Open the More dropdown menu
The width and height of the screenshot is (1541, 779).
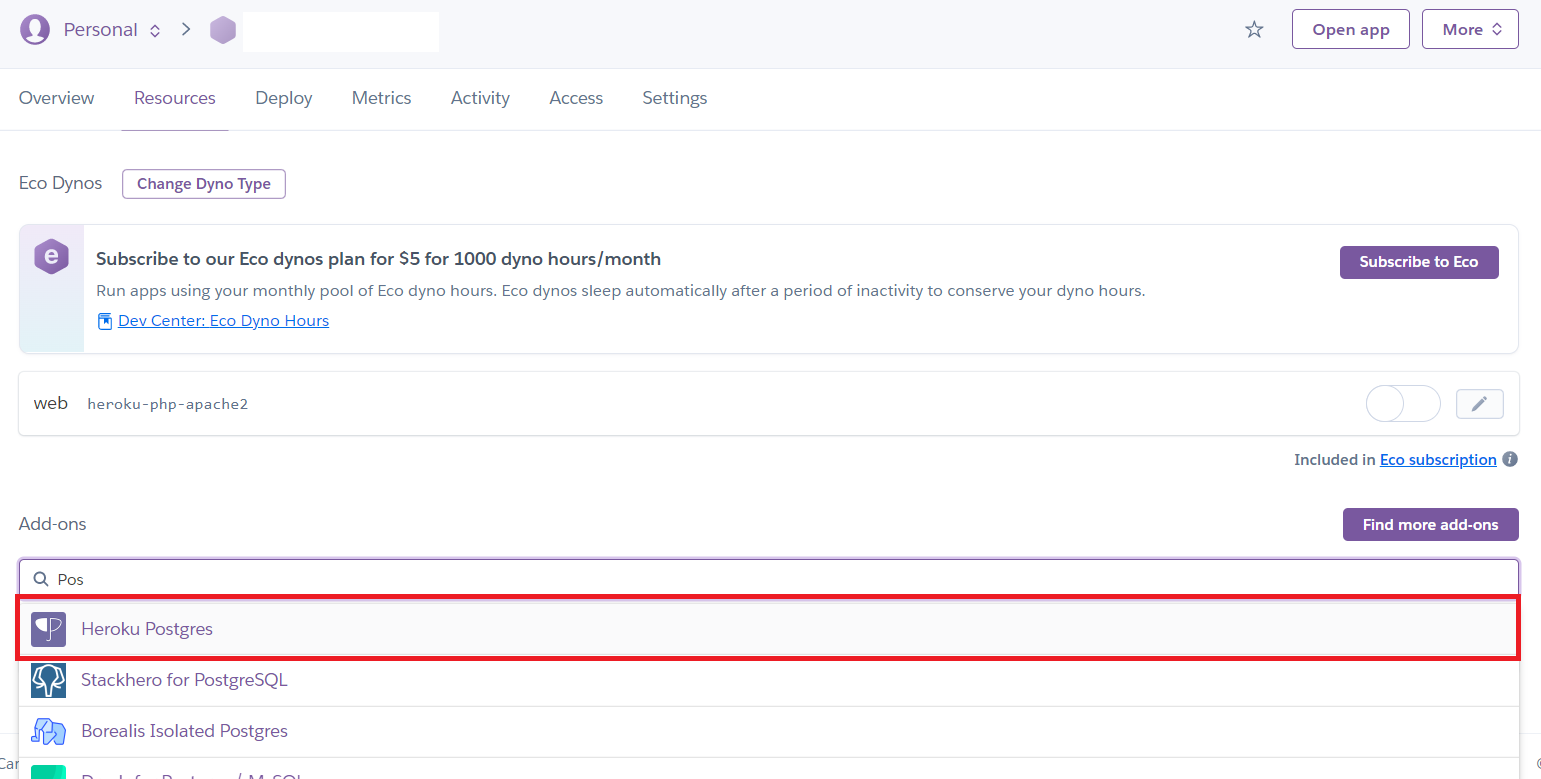pyautogui.click(x=1470, y=30)
